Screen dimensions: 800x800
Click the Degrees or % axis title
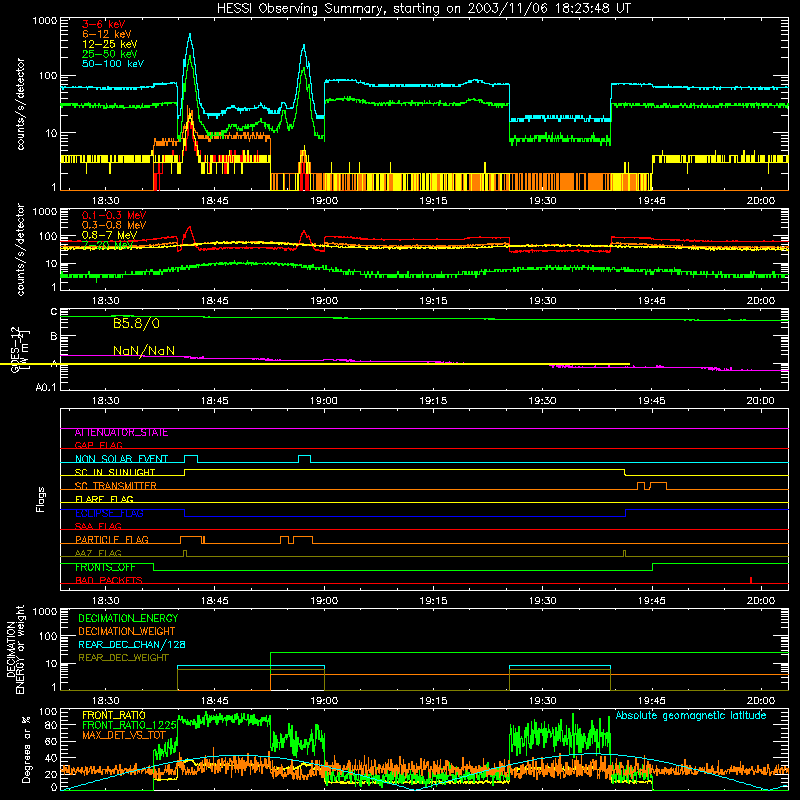[x=26, y=749]
